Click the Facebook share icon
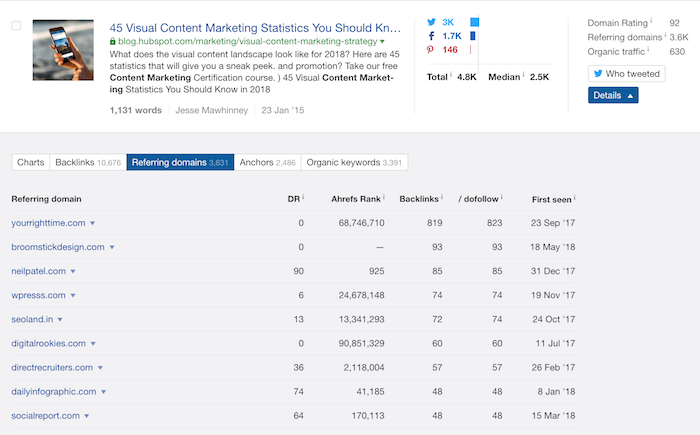Image resolution: width=700 pixels, height=435 pixels. point(431,36)
